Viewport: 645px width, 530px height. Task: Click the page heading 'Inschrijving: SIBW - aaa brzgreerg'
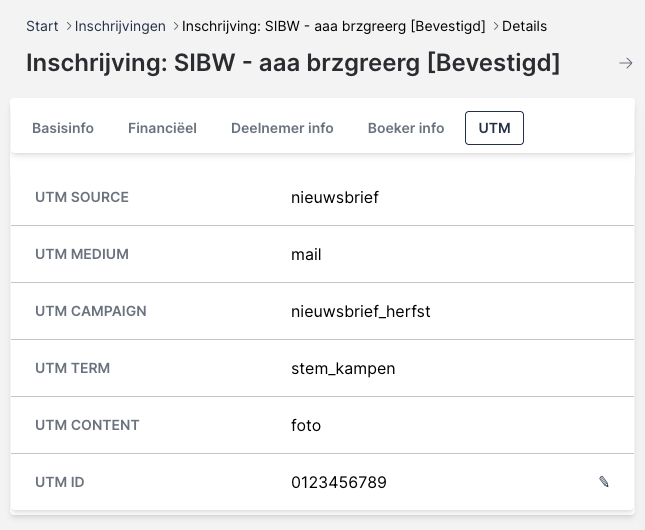pyautogui.click(x=293, y=63)
